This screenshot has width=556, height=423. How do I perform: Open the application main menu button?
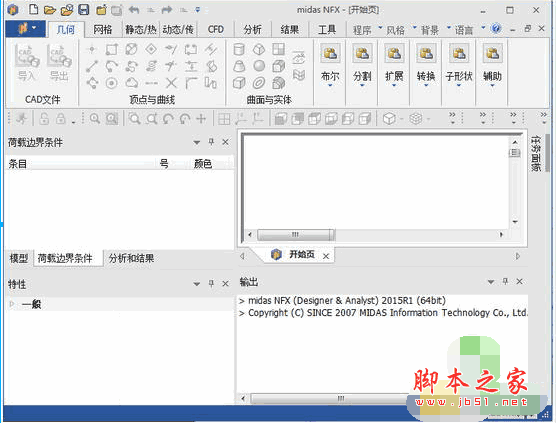pos(26,28)
